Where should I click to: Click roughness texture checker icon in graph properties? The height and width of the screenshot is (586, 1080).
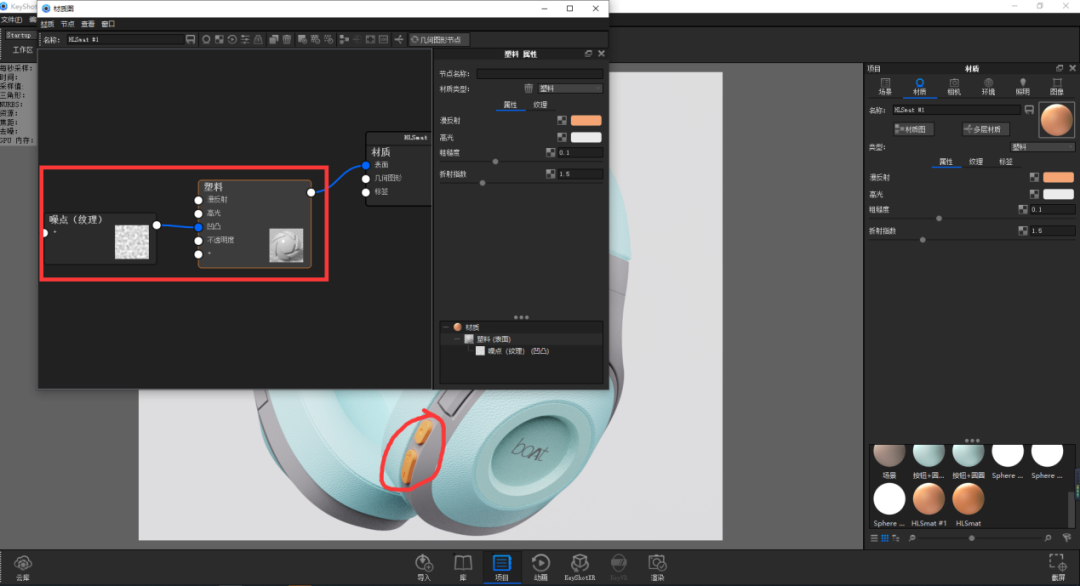tap(550, 153)
